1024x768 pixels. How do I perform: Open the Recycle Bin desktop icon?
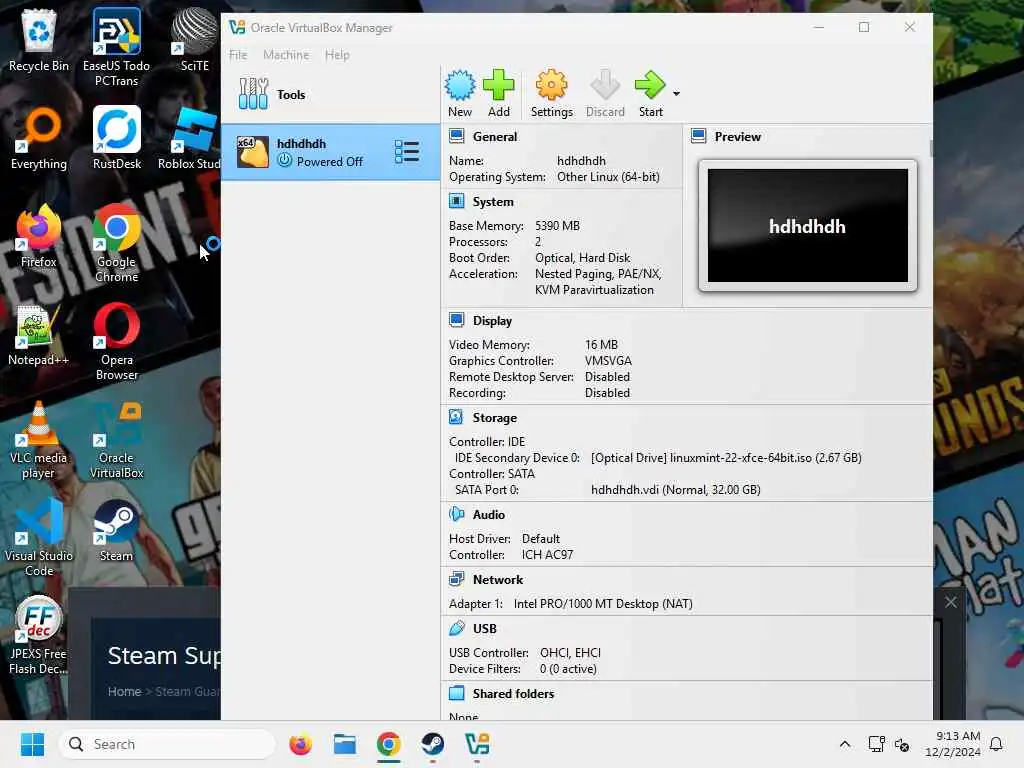point(39,40)
